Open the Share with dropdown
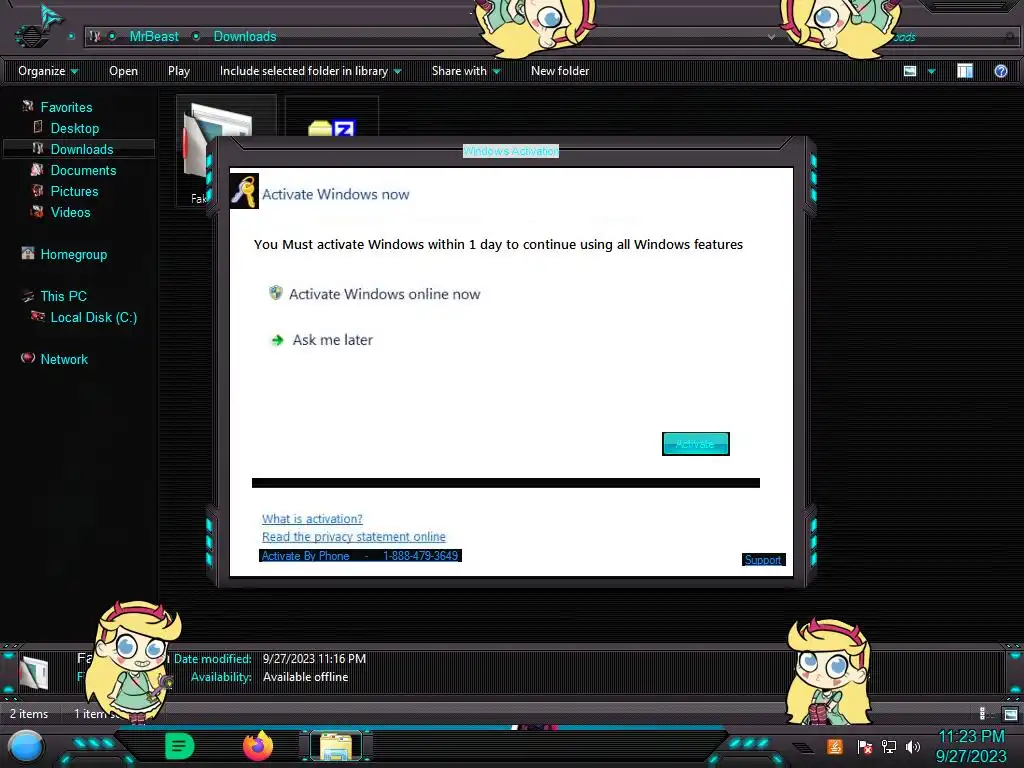This screenshot has width=1024, height=768. (x=466, y=71)
